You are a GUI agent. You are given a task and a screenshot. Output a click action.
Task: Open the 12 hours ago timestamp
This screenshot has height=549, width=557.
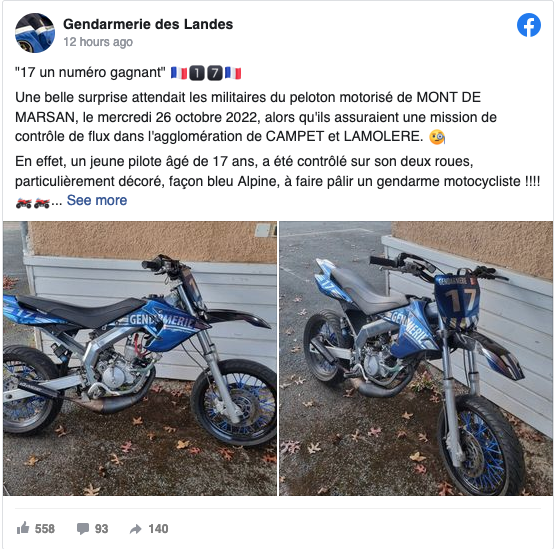pyautogui.click(x=98, y=42)
